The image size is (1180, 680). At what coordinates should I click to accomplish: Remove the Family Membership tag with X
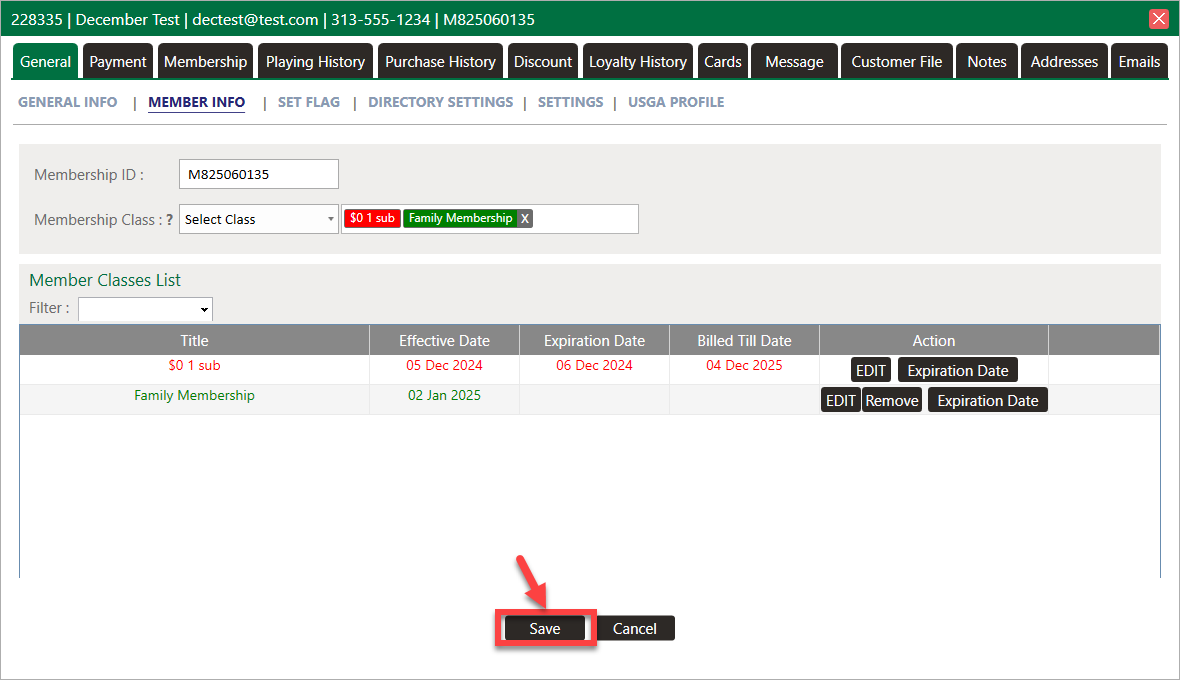click(x=525, y=219)
